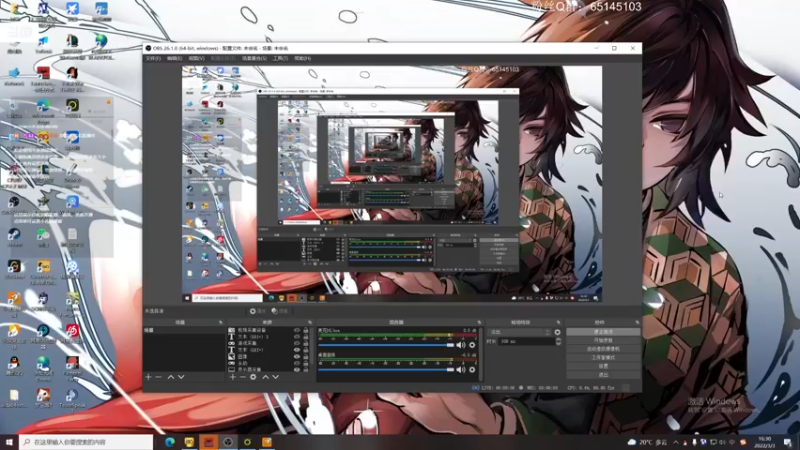Open the 工具(T) Tools menu

(x=280, y=59)
